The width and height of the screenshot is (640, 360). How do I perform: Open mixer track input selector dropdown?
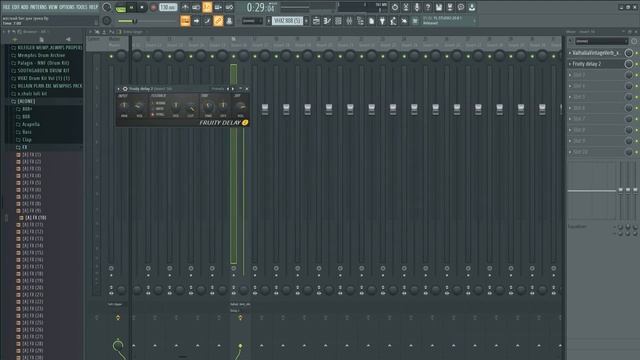[602, 41]
